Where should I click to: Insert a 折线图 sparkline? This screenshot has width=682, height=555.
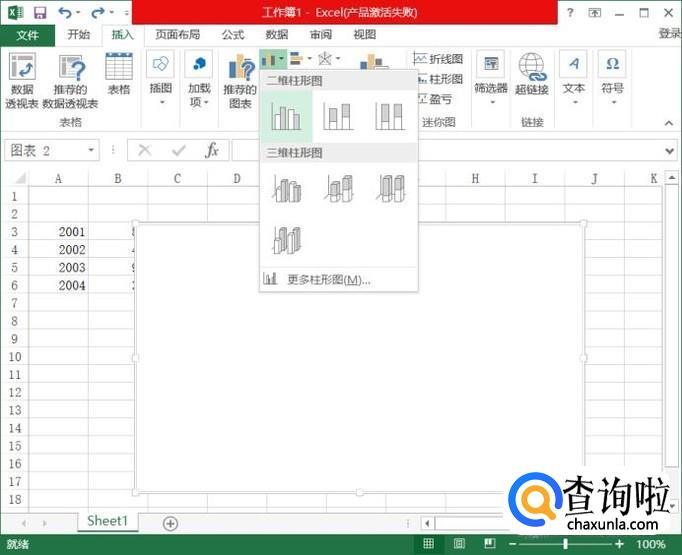(438, 59)
